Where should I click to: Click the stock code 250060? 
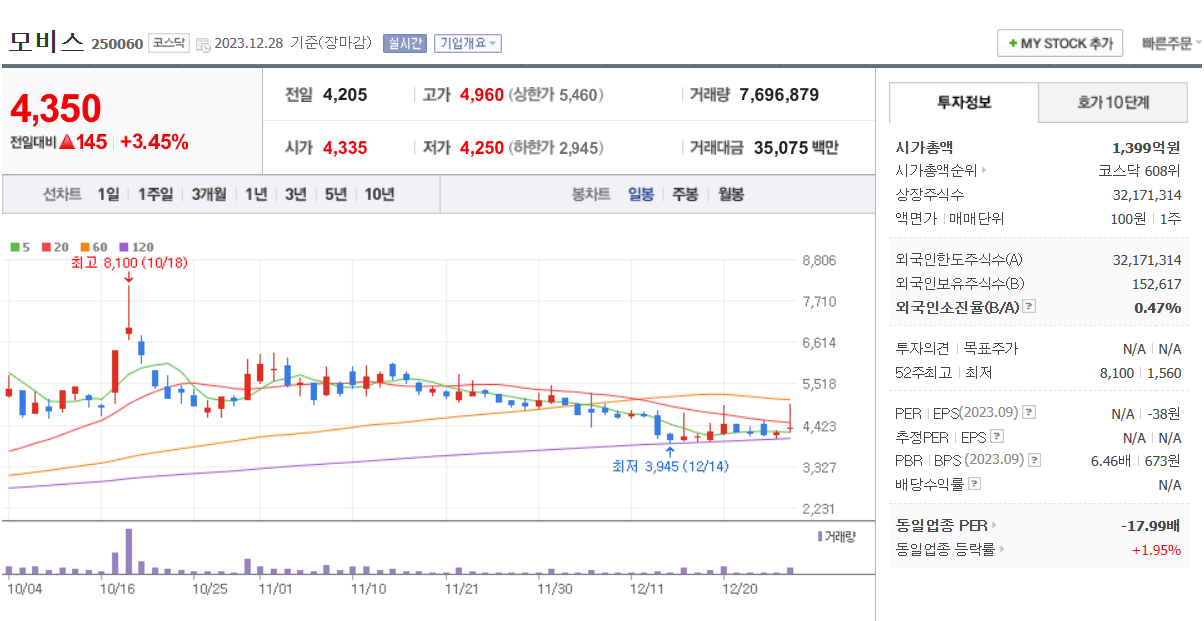point(117,44)
